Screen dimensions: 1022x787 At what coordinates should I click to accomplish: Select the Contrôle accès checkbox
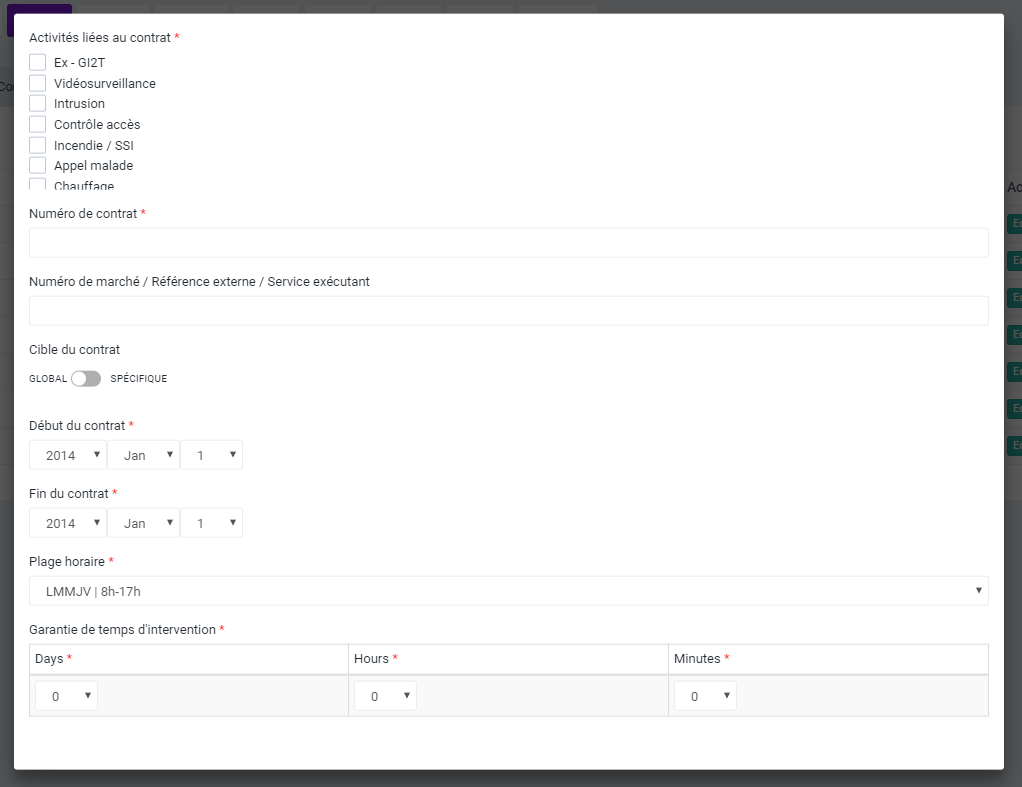[38, 124]
